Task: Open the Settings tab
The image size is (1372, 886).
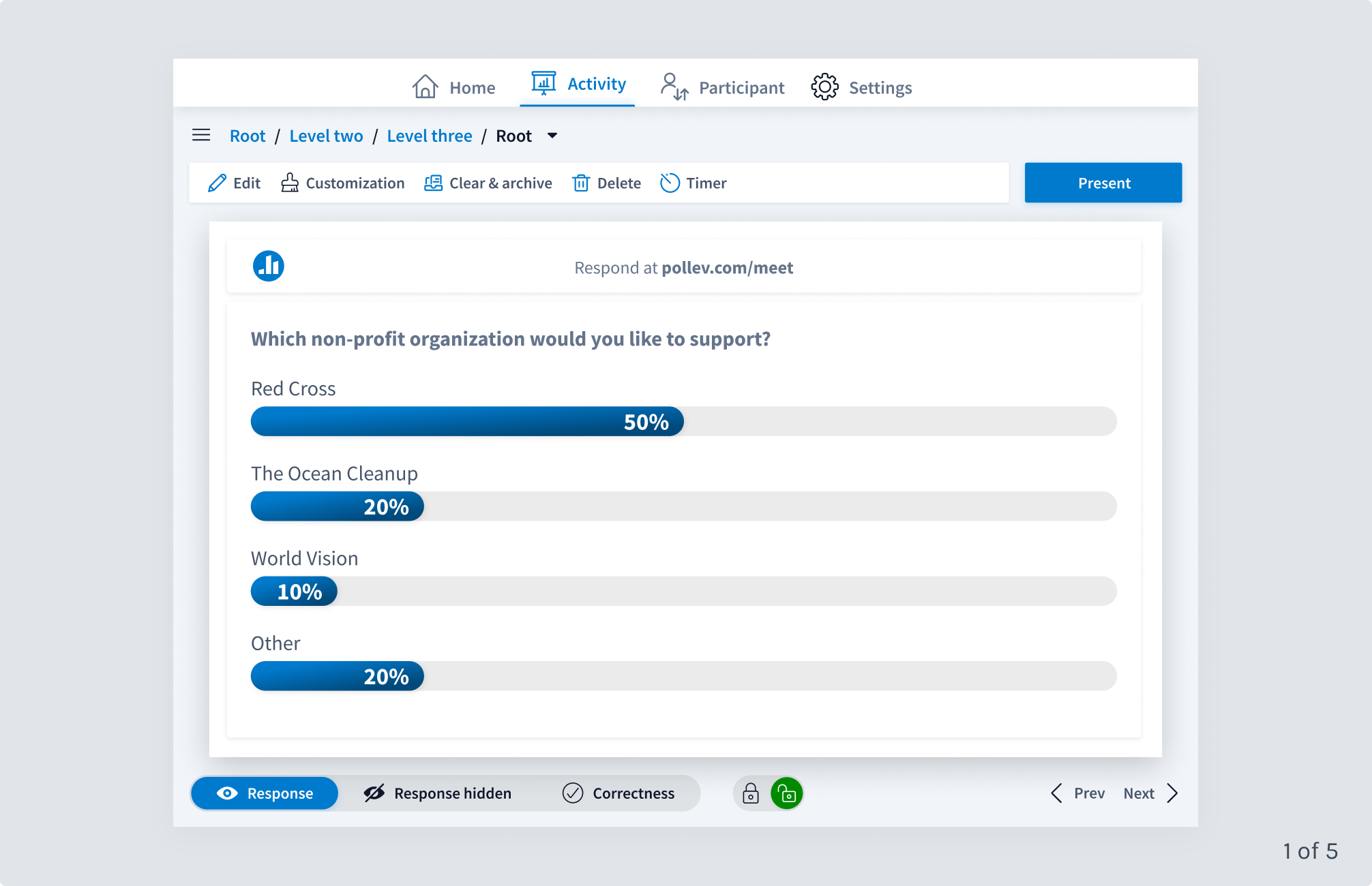Action: (861, 87)
